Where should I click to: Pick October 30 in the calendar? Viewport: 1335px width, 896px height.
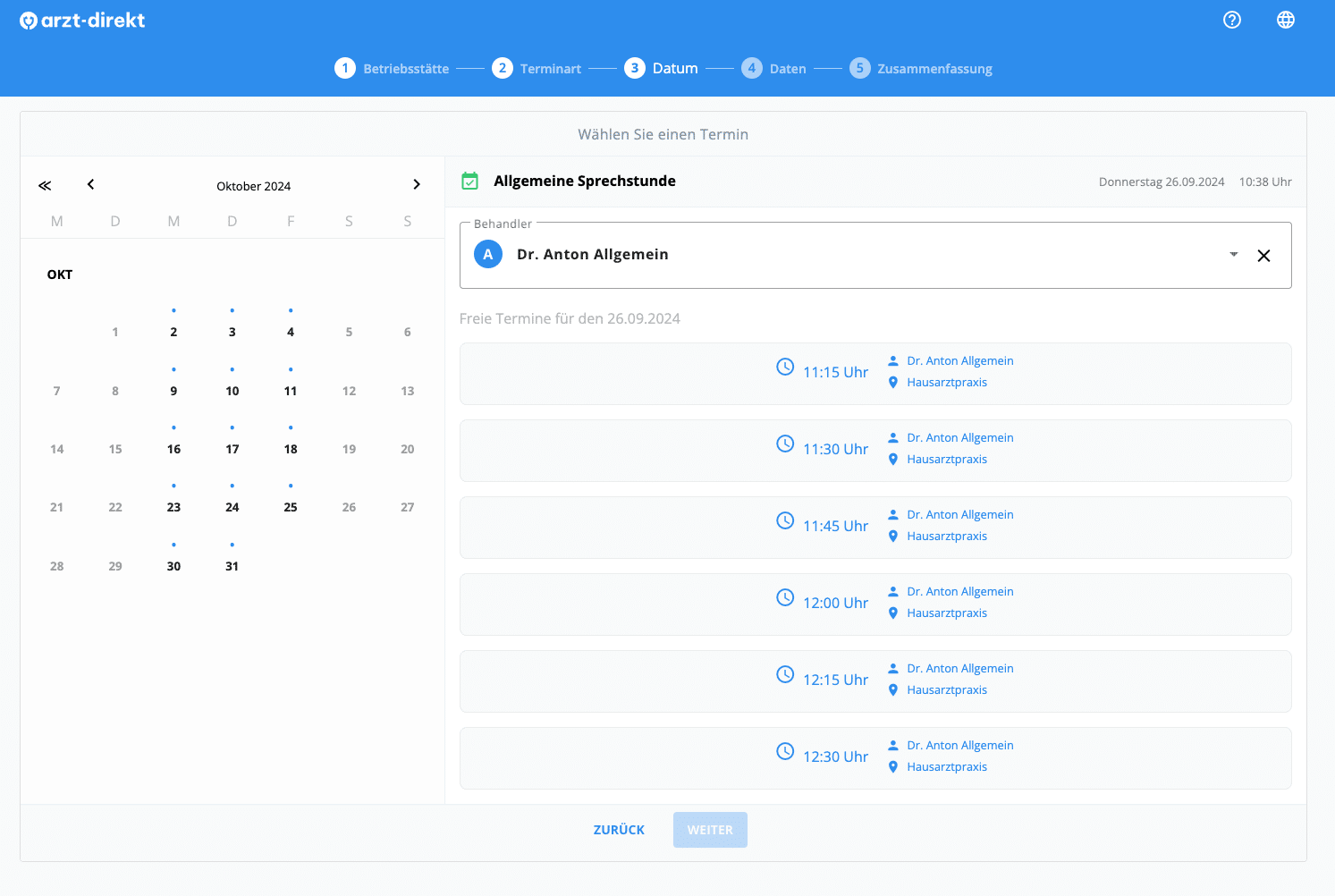173,566
